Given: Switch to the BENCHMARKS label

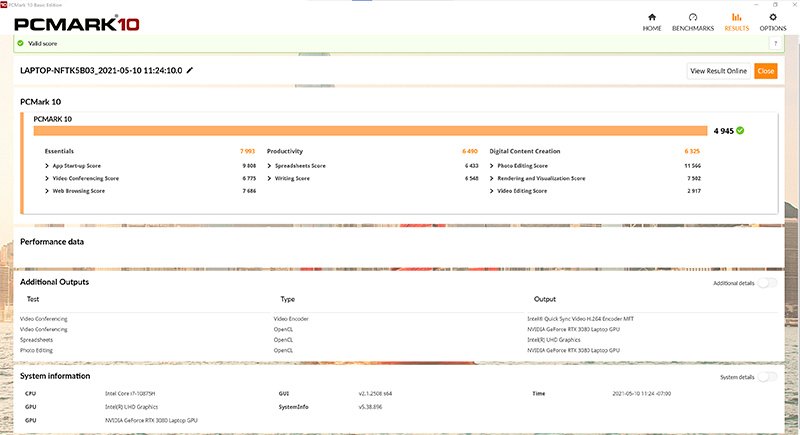Looking at the screenshot, I should pyautogui.click(x=693, y=29).
